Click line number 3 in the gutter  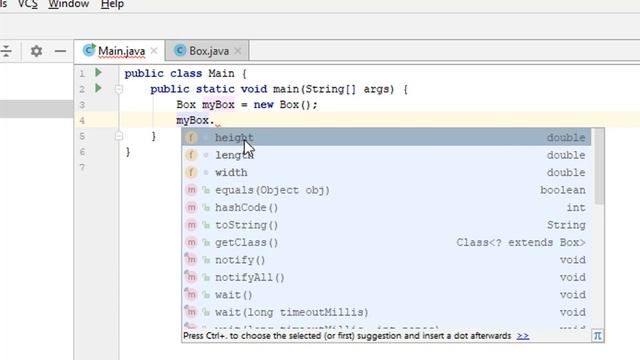pyautogui.click(x=82, y=105)
